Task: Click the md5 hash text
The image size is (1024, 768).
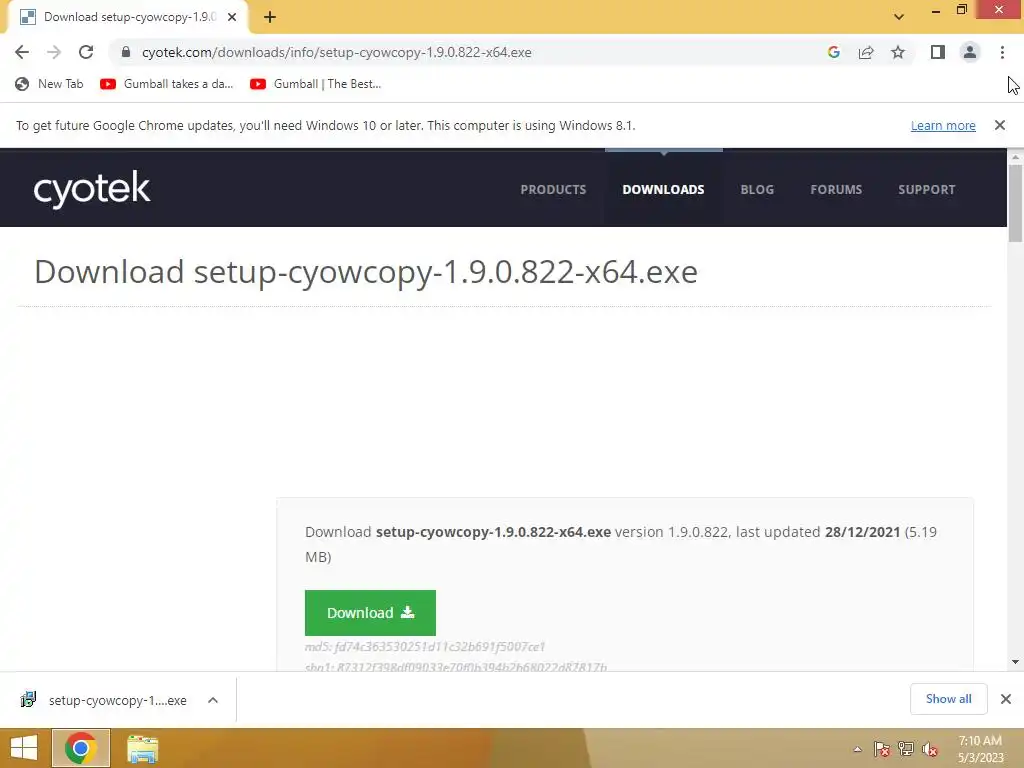Action: point(425,647)
